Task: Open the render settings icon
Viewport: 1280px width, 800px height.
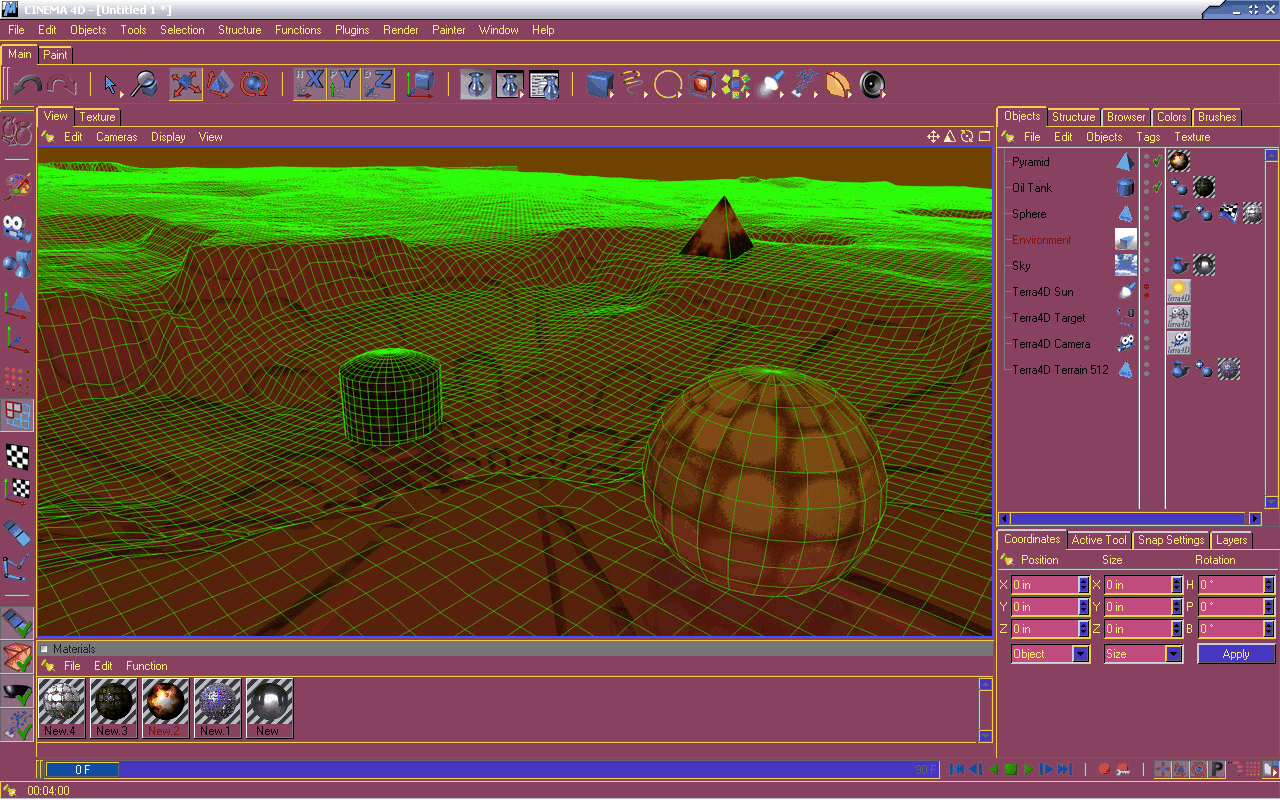Action: [x=544, y=85]
